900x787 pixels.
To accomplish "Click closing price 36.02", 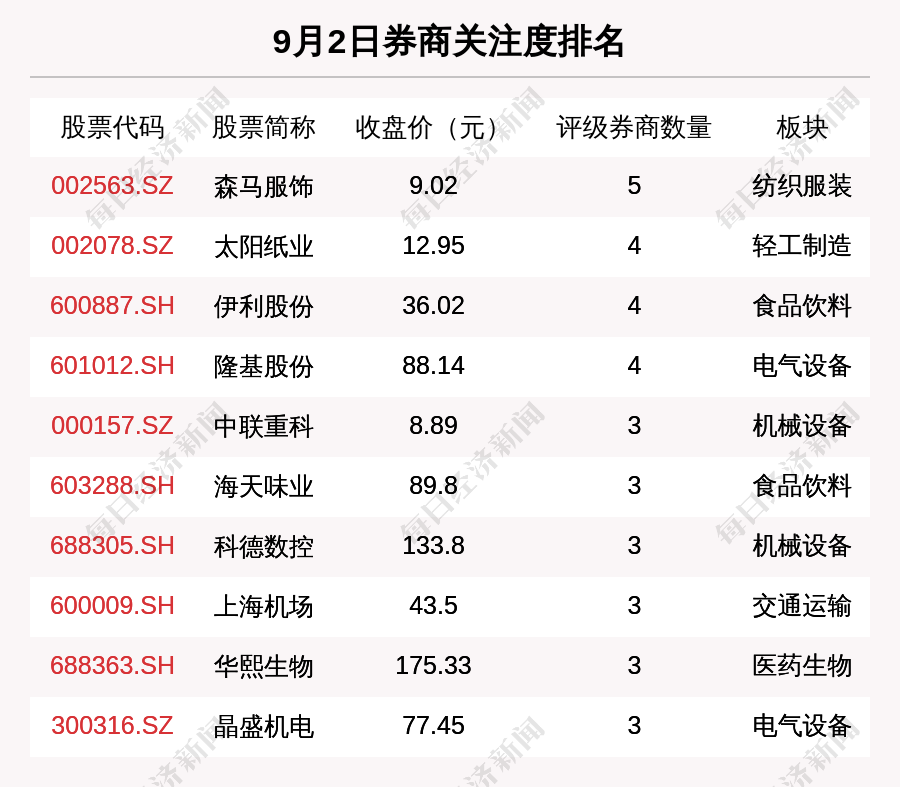I will tap(433, 305).
